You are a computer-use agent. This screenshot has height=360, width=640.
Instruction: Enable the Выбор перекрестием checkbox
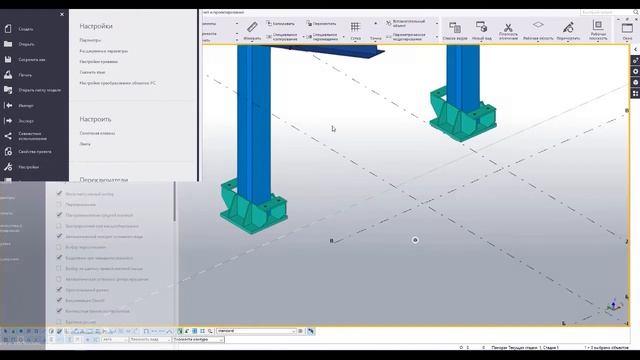59,247
